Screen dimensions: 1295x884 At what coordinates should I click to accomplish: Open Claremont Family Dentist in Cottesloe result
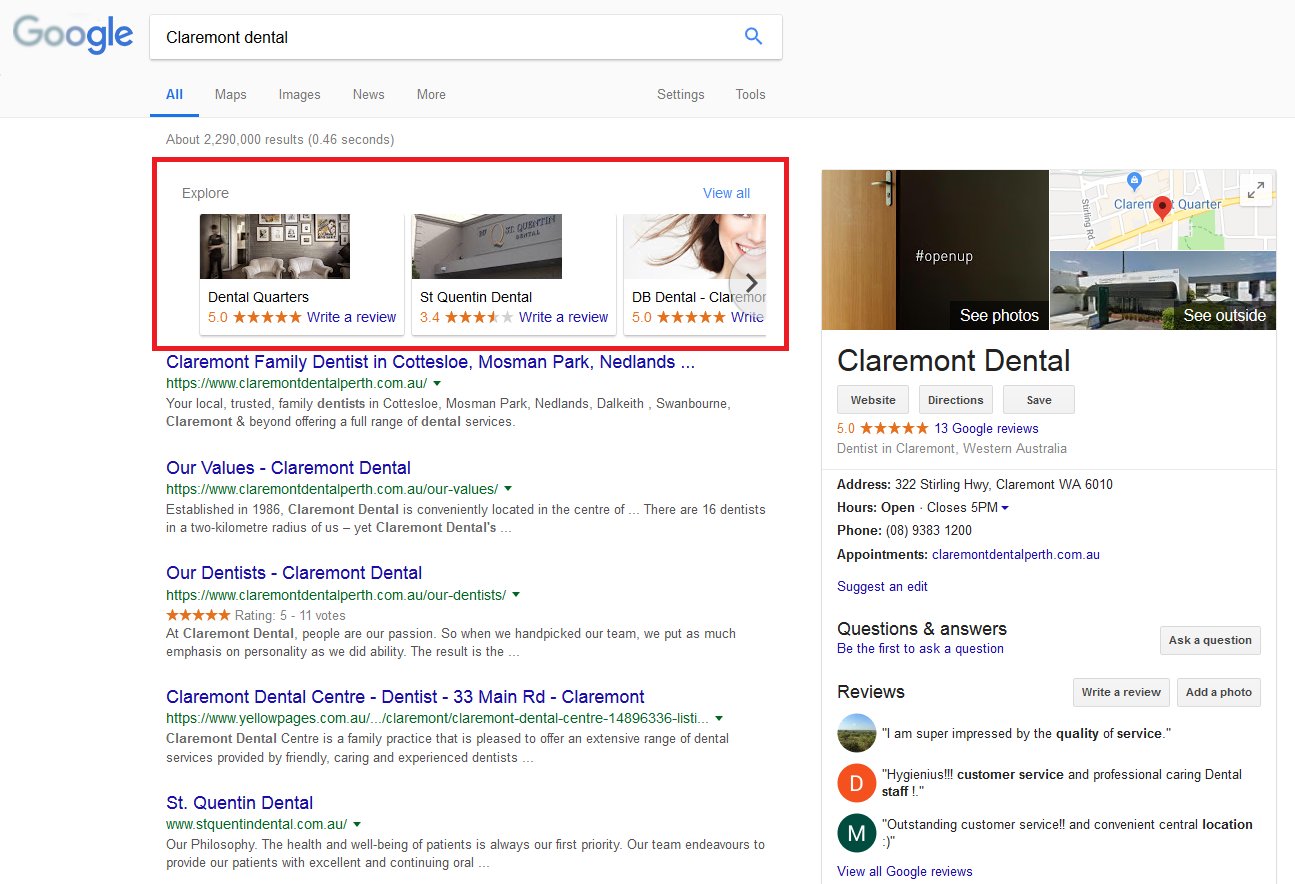point(430,362)
